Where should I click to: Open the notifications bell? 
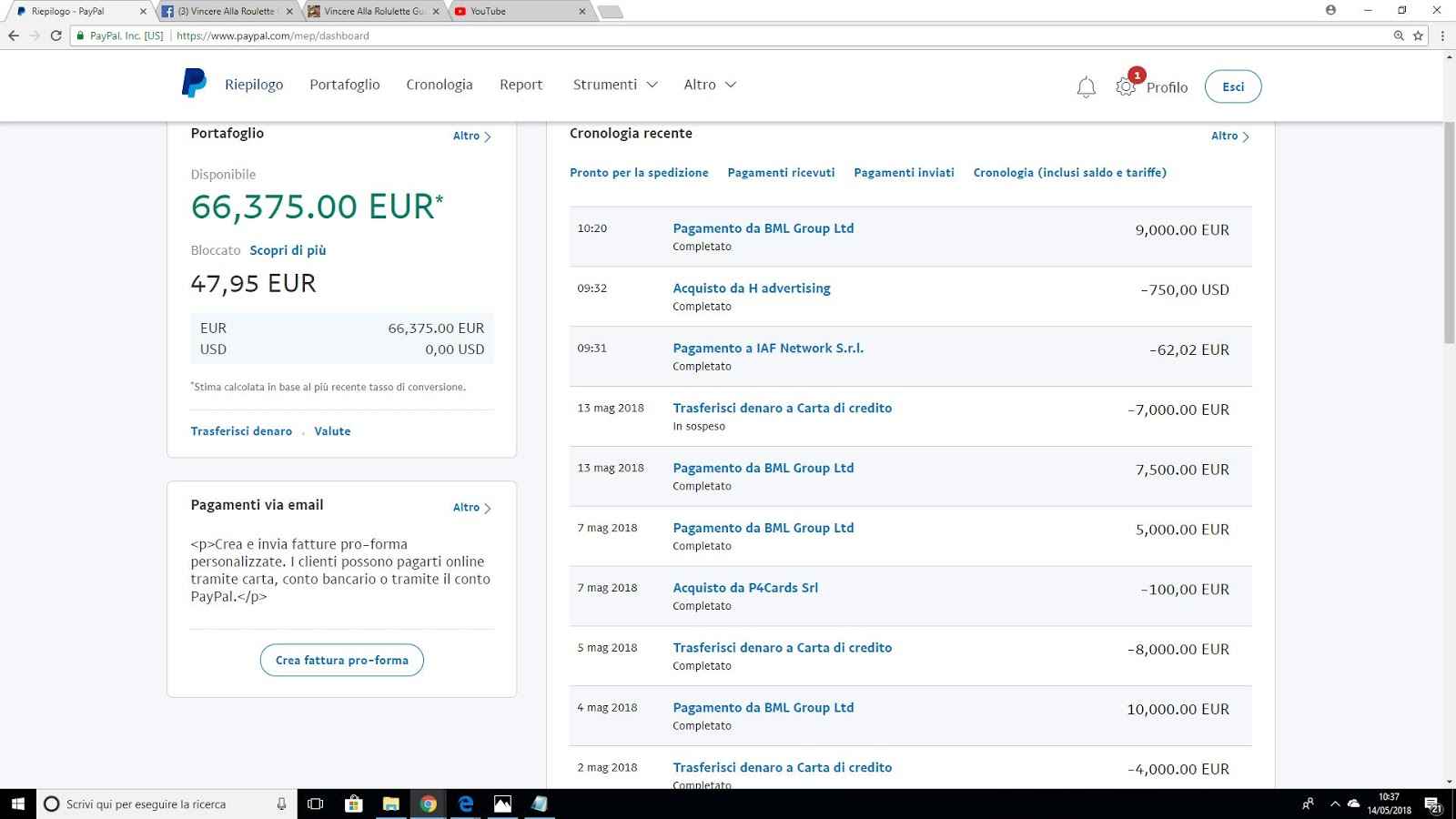click(x=1086, y=87)
